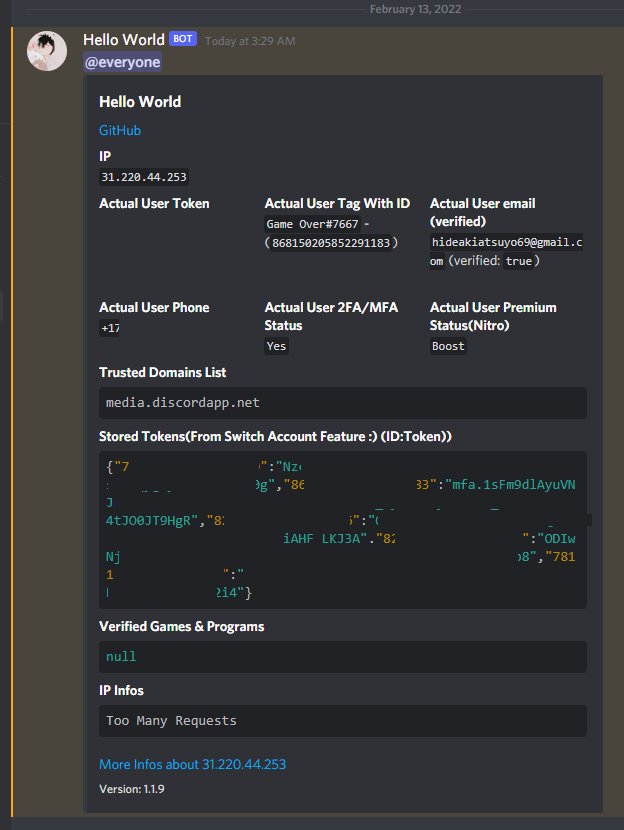
Task: Open the More Infos about 31.220.44.253 link
Action: (193, 764)
